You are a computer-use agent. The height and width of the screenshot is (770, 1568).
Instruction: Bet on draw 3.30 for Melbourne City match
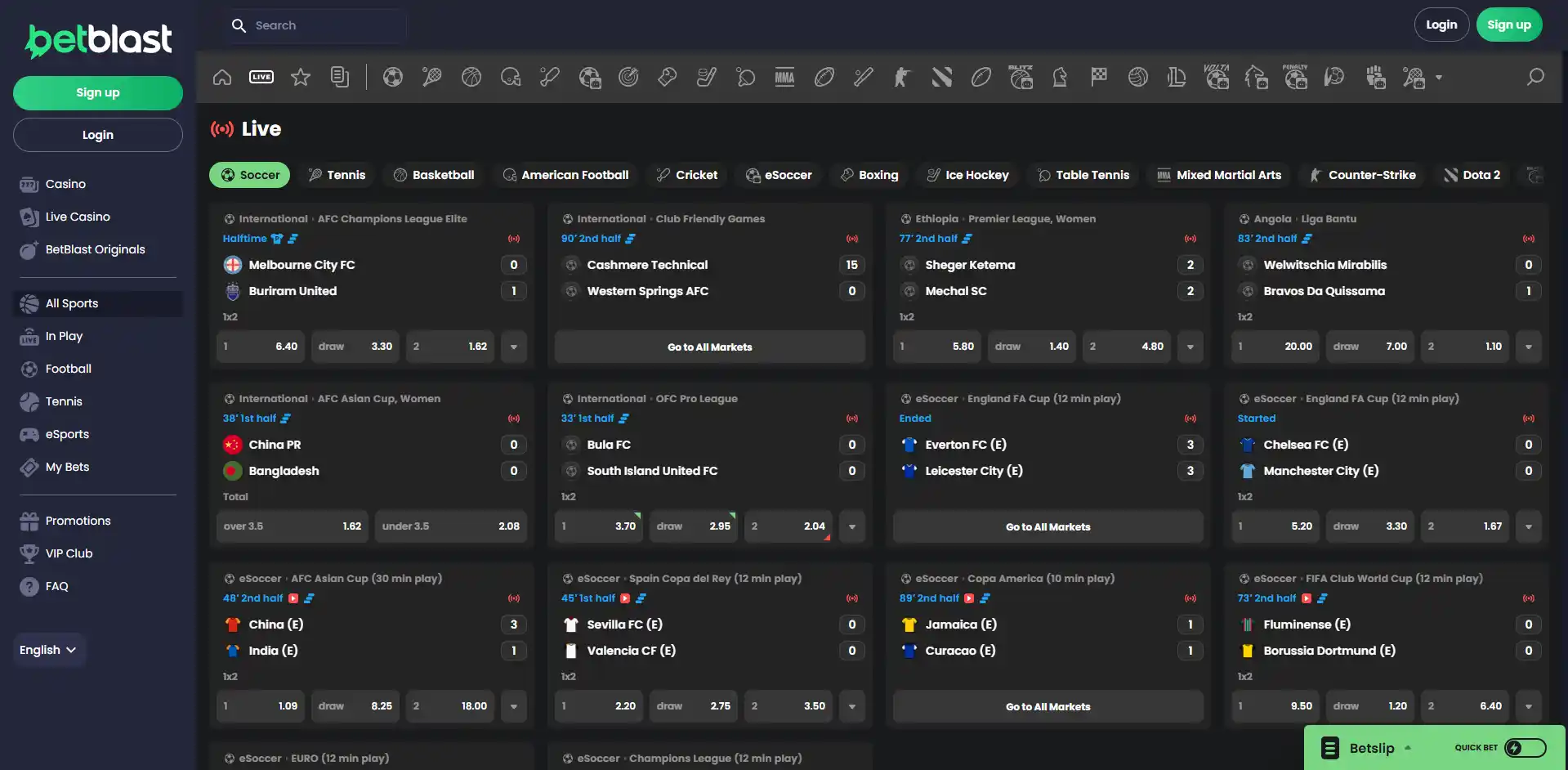(x=355, y=347)
